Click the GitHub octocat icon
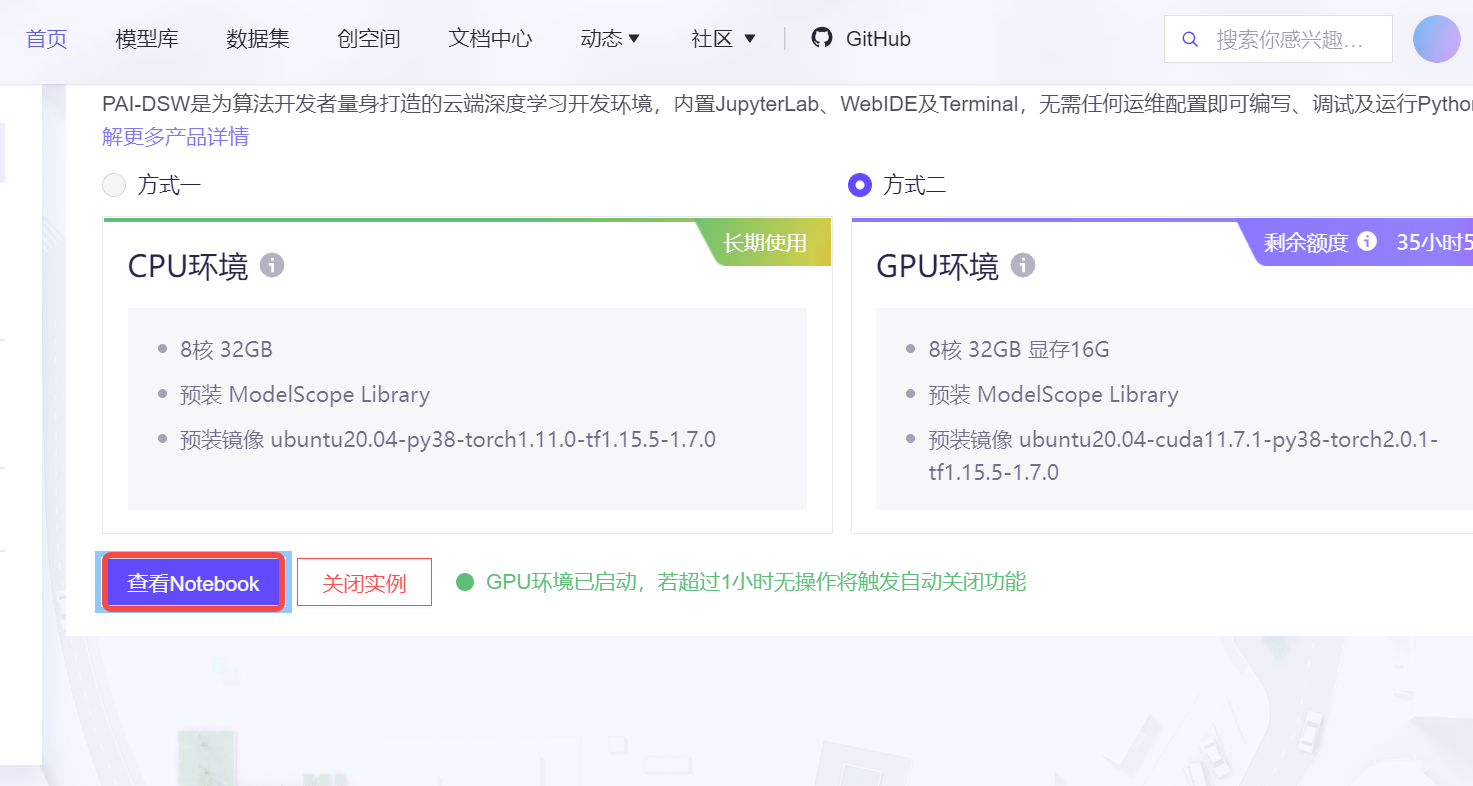Image resolution: width=1473 pixels, height=786 pixels. coord(822,38)
